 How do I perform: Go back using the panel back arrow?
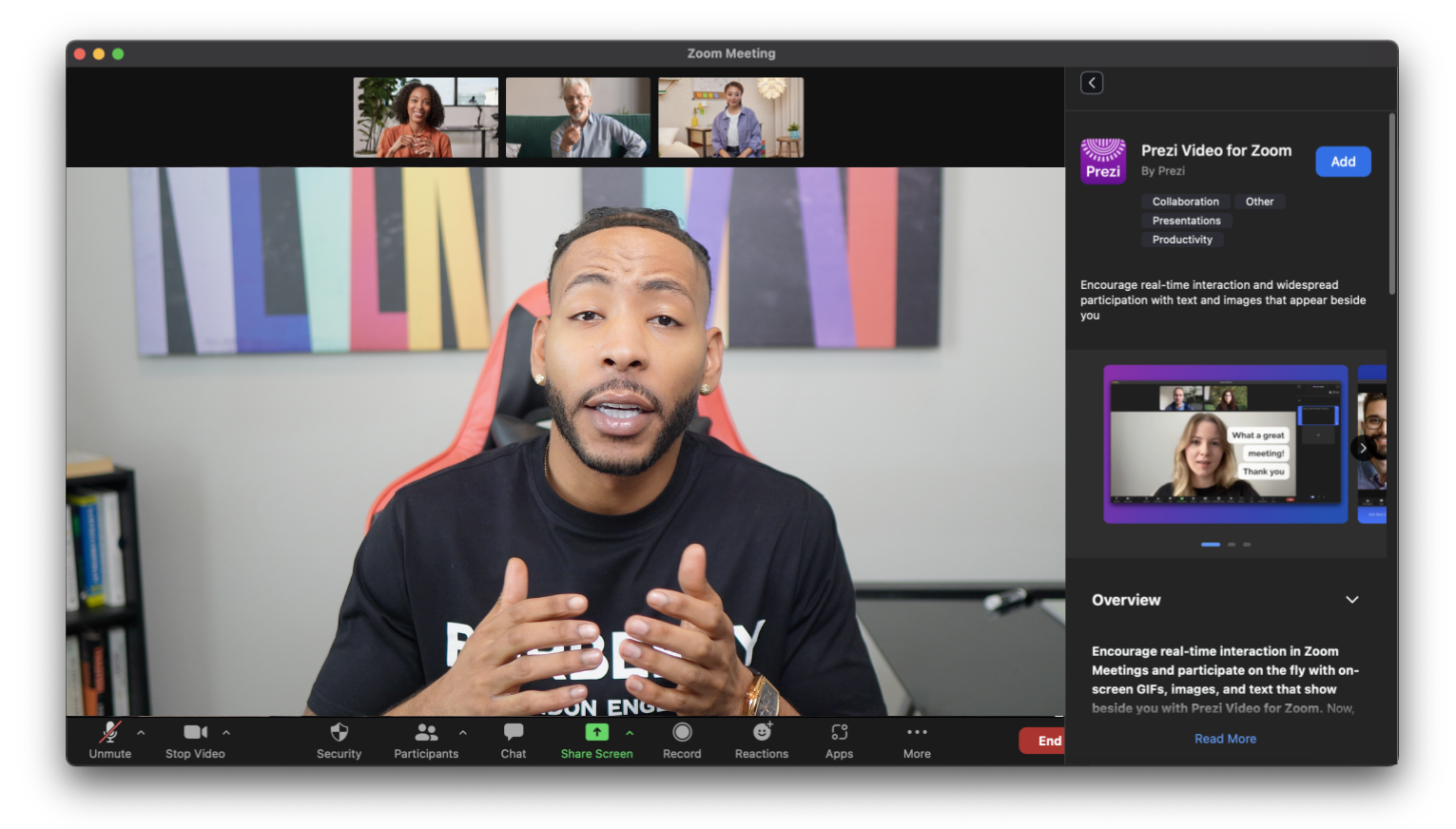[1092, 83]
